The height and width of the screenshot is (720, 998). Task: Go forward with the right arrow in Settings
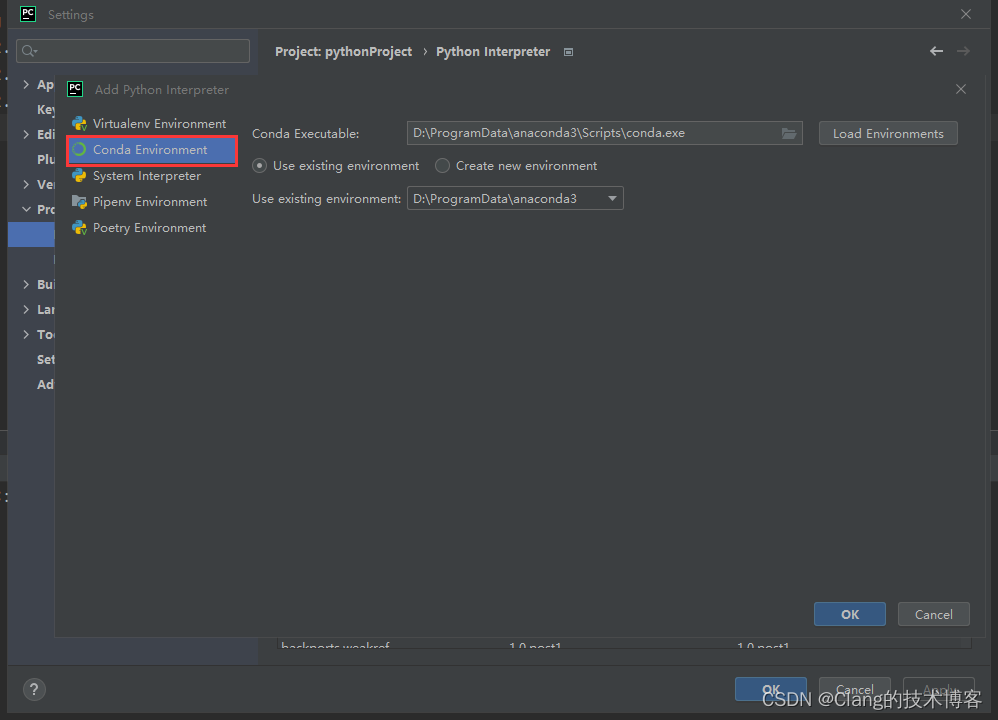point(964,51)
